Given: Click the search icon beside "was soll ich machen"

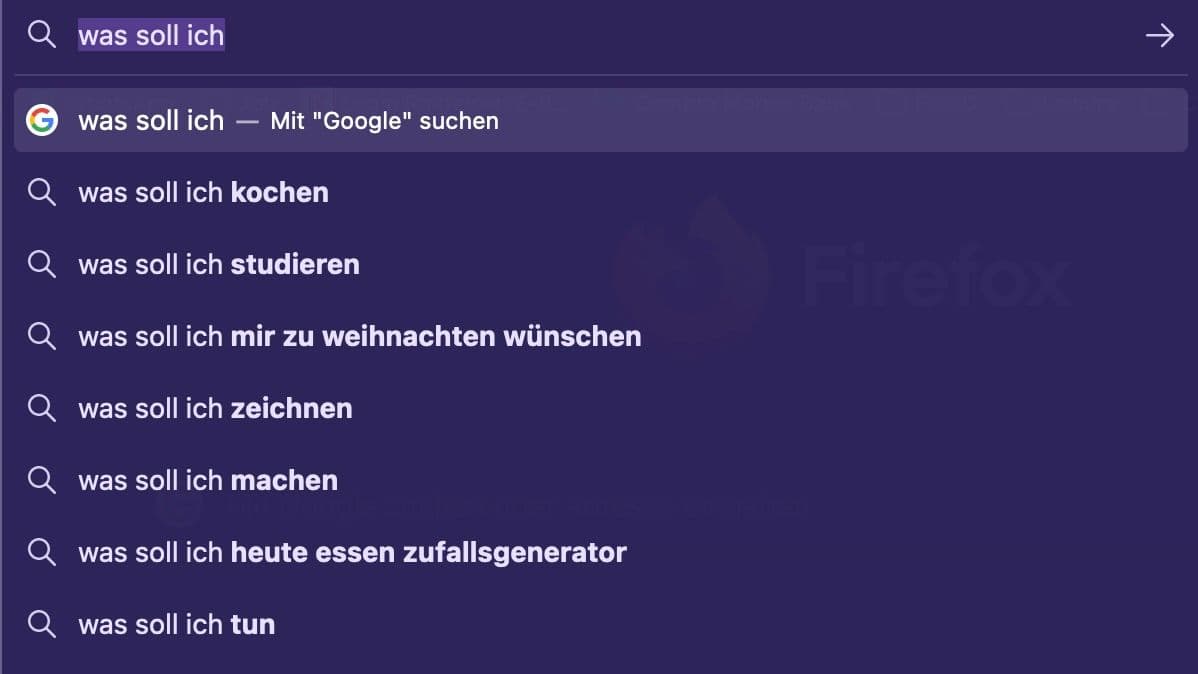Looking at the screenshot, I should click(x=41, y=480).
